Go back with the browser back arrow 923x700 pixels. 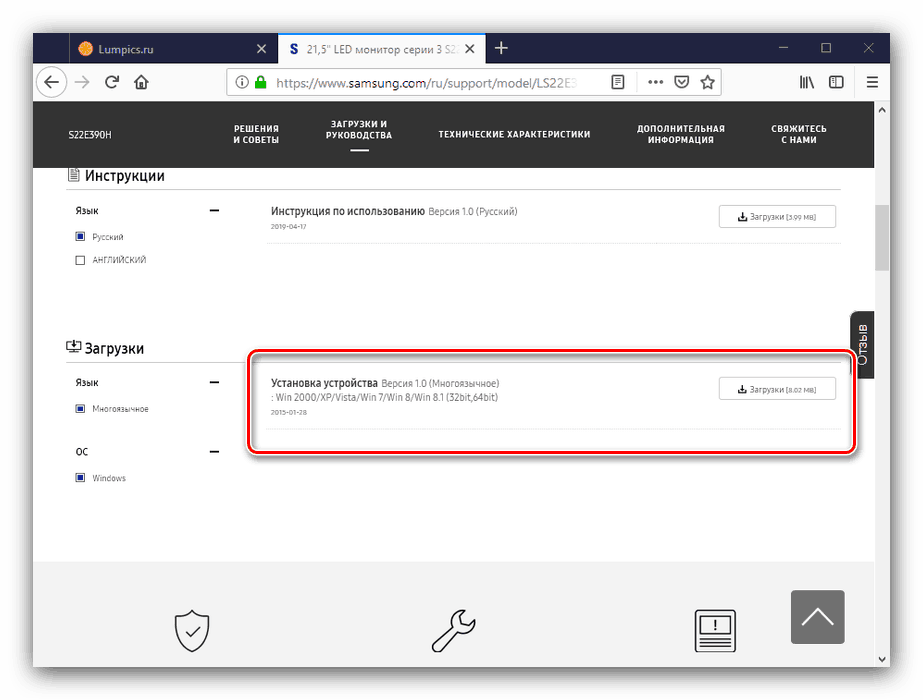pos(52,82)
